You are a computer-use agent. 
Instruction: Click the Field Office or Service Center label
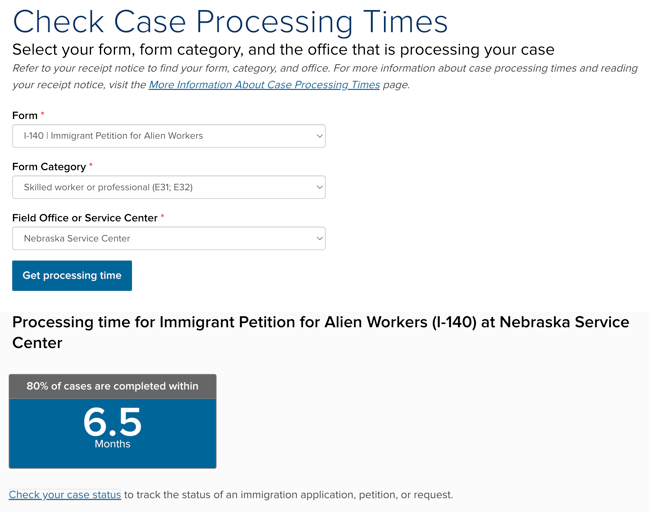85,218
